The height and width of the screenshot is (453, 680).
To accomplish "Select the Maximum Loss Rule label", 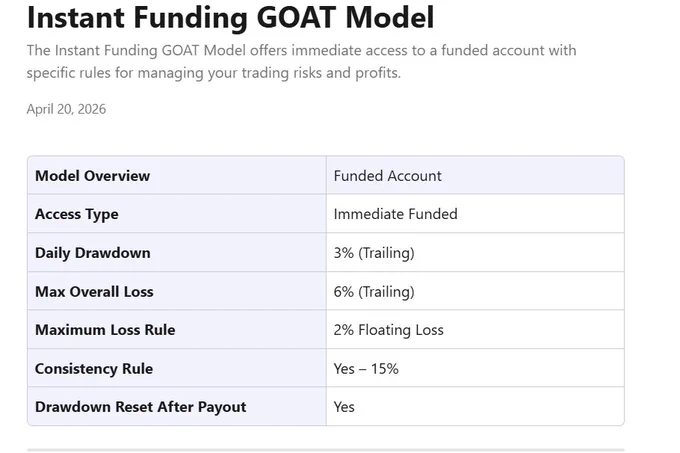I will (105, 330).
